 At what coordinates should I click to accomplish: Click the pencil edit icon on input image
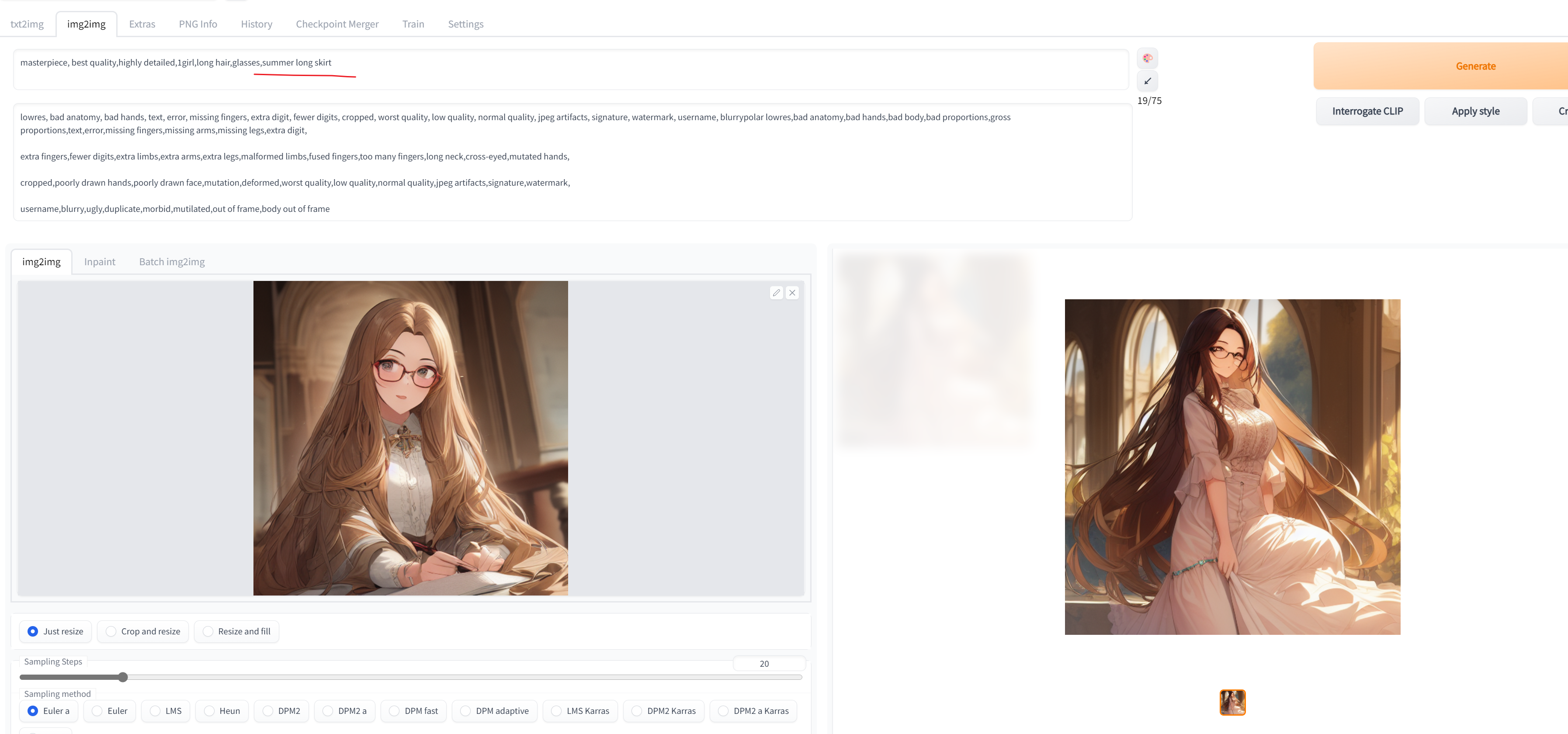click(776, 293)
